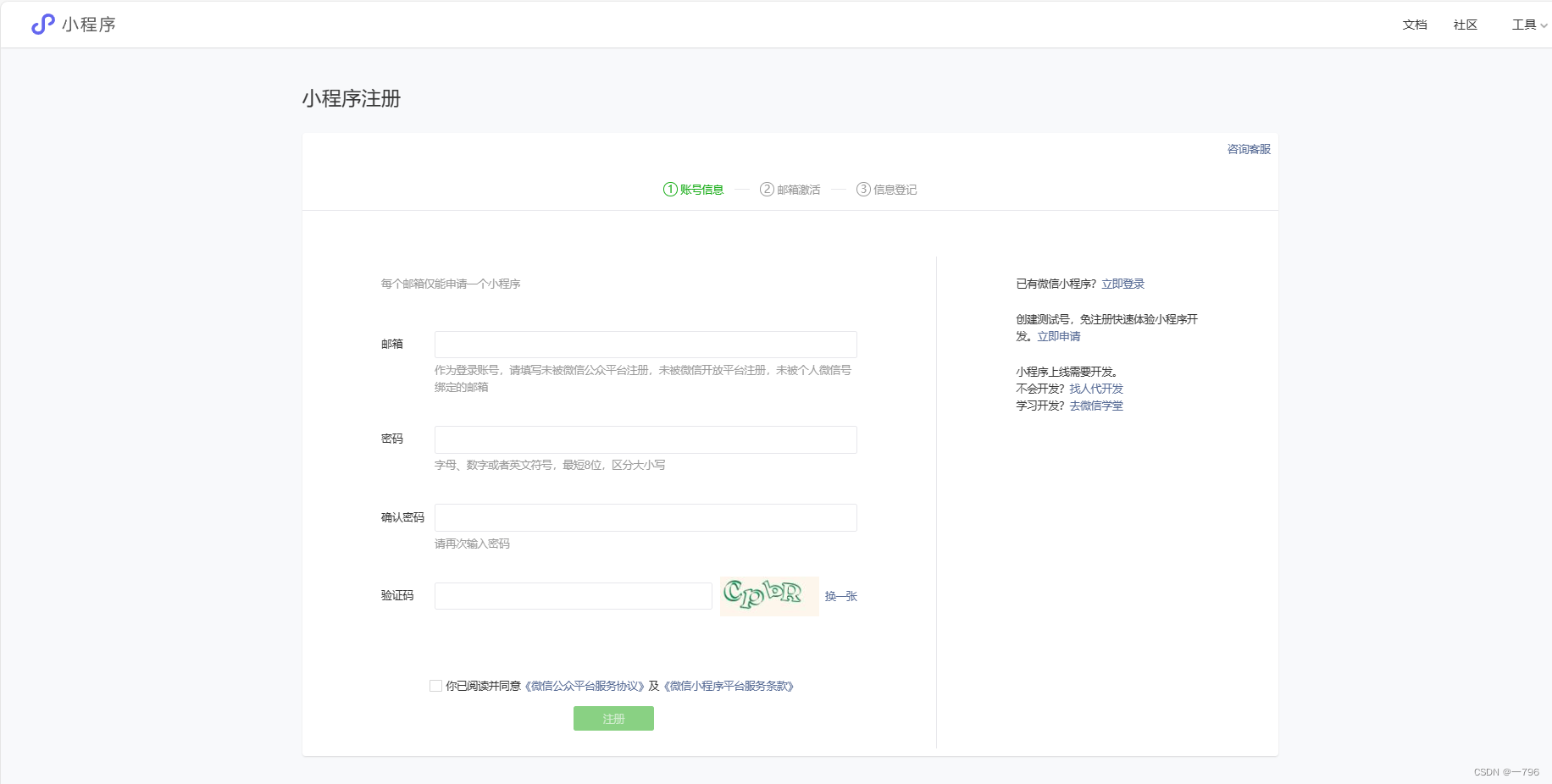Click the password rule hint text 字母、数字或者英文符号
Image resolution: width=1552 pixels, height=784 pixels.
550,465
